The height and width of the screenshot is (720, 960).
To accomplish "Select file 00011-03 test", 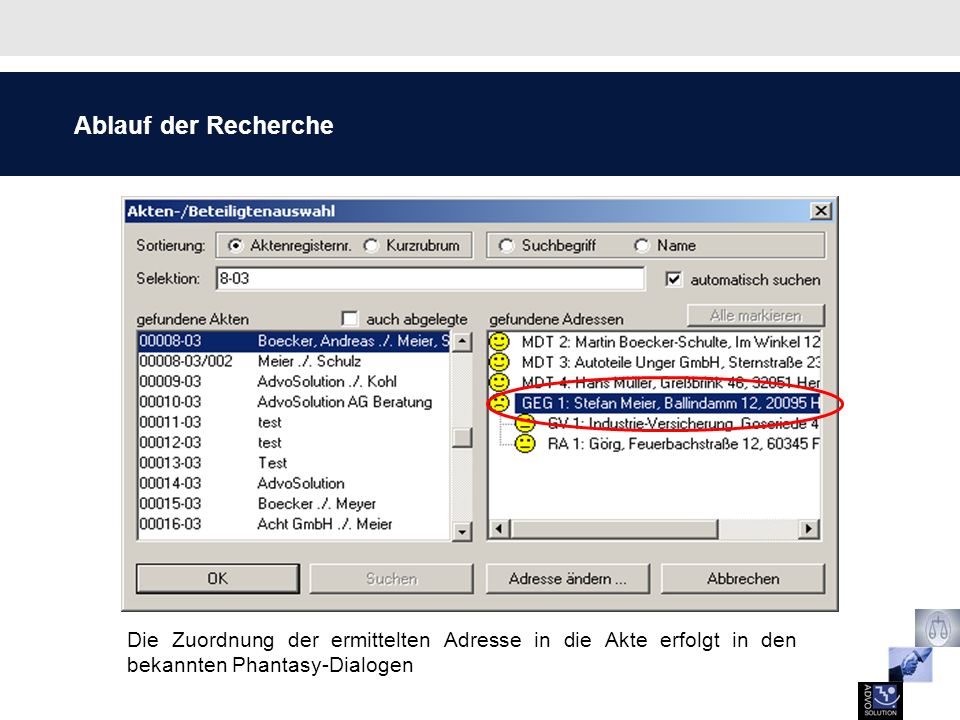I will pos(294,422).
